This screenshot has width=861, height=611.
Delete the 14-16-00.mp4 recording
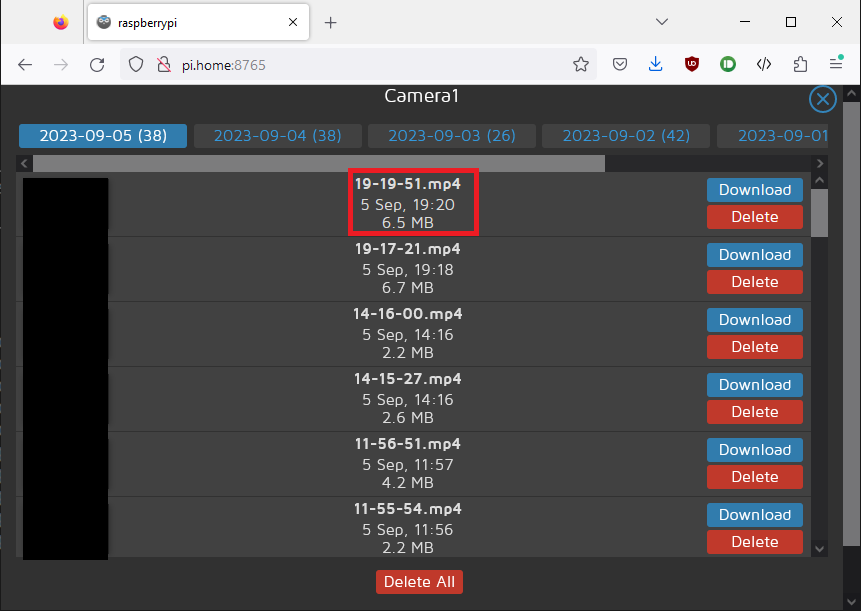click(754, 346)
